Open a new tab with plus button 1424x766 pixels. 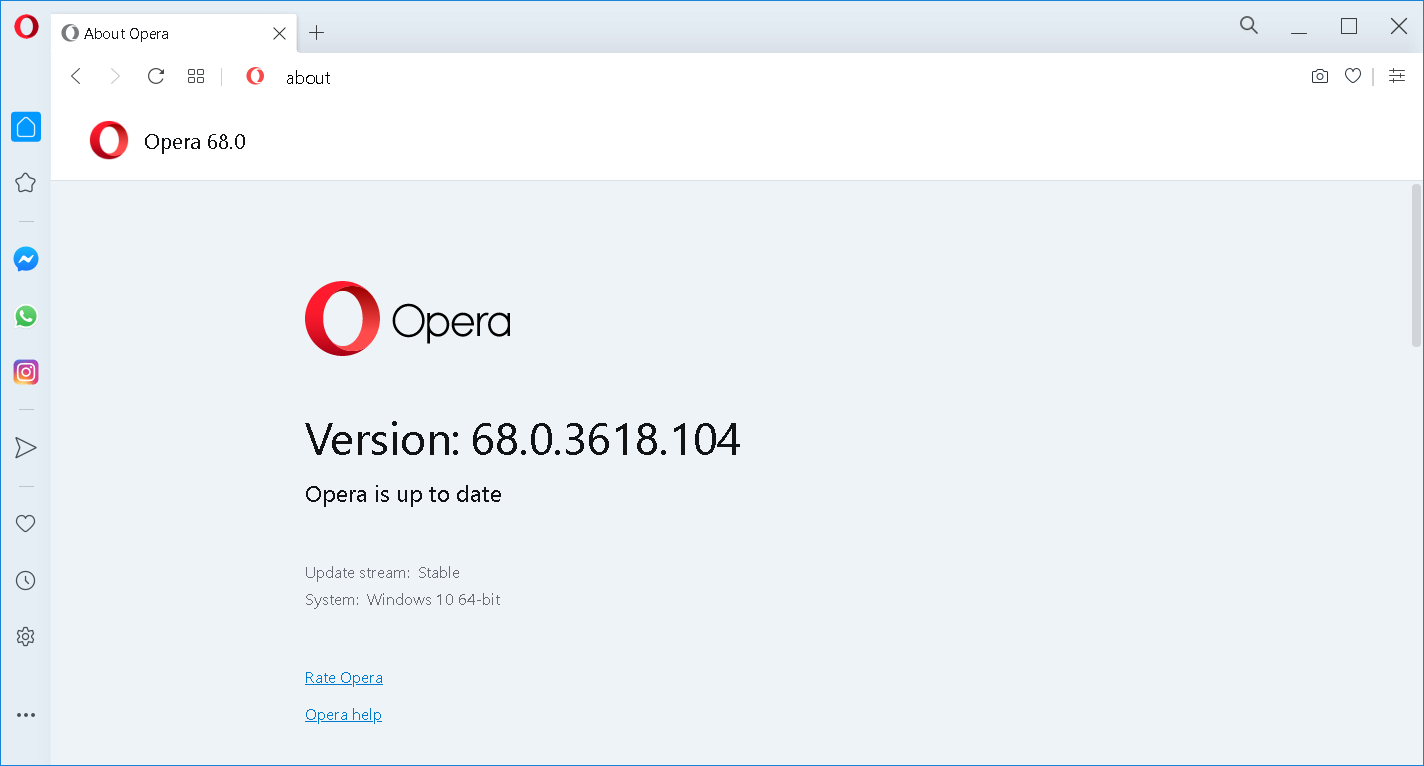tap(316, 33)
